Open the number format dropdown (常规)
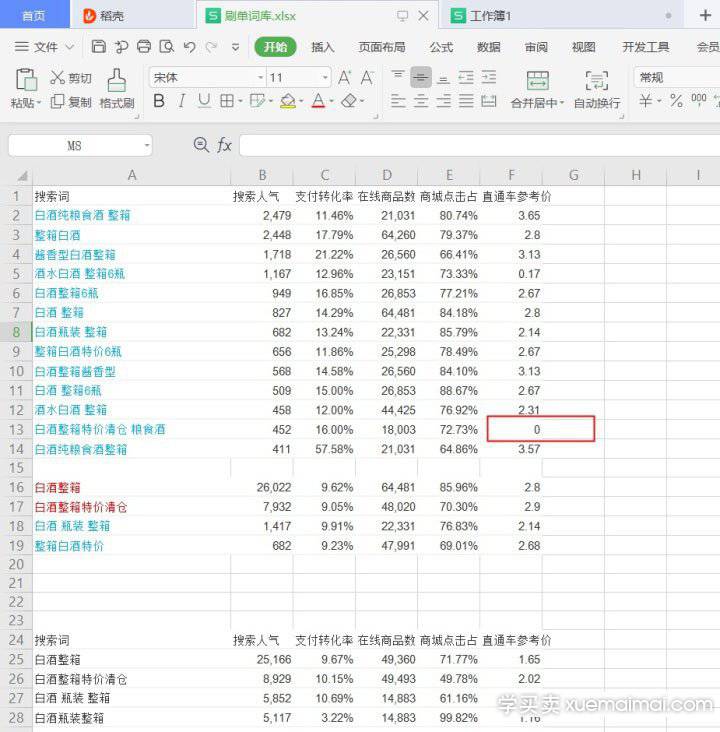The image size is (720, 732). pos(677,77)
